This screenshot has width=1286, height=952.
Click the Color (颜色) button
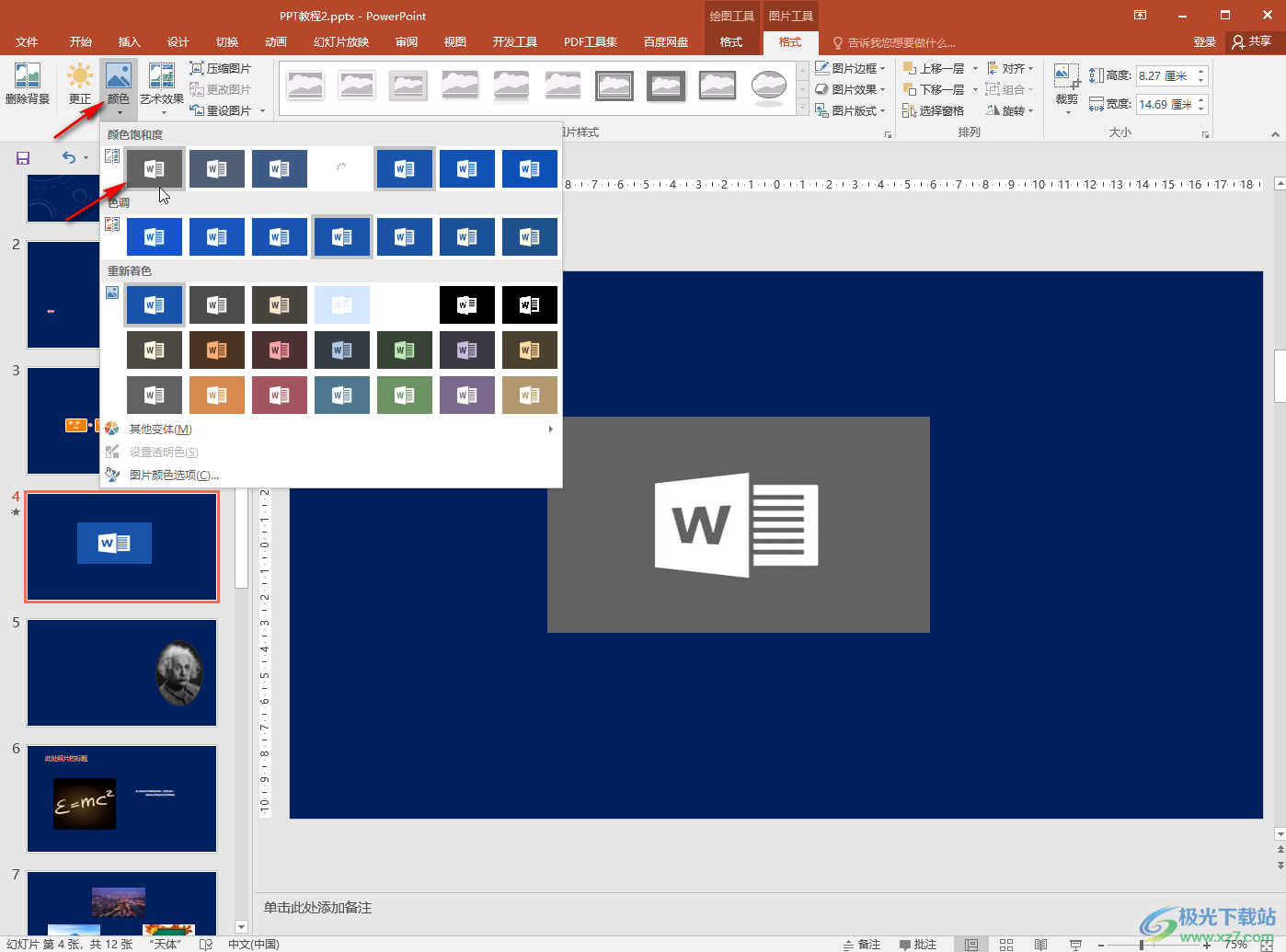tap(119, 87)
